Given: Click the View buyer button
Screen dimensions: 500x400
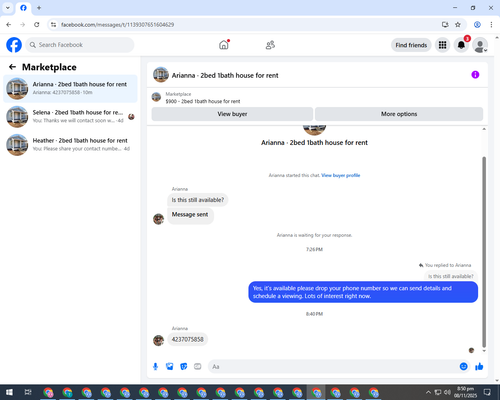Looking at the screenshot, I should (232, 114).
